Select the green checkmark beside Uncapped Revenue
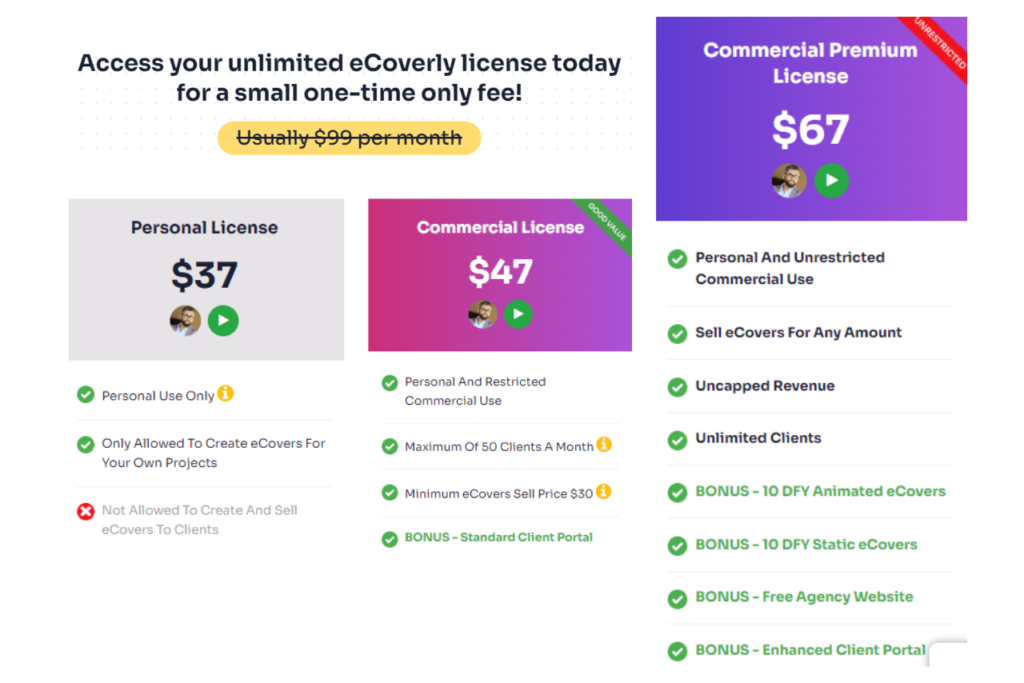Viewport: 1024px width, 683px height. [676, 386]
